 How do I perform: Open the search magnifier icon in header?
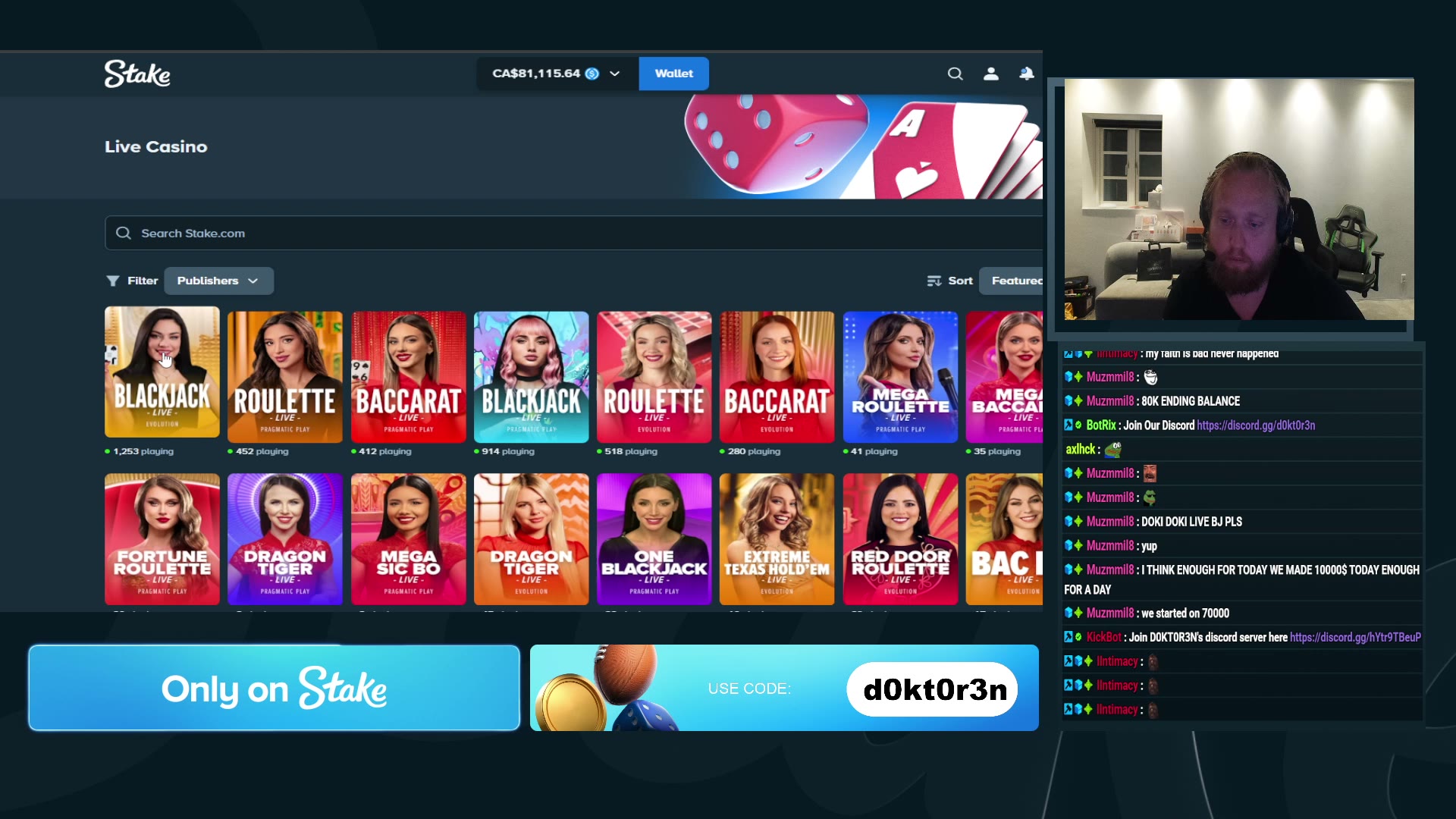(955, 74)
